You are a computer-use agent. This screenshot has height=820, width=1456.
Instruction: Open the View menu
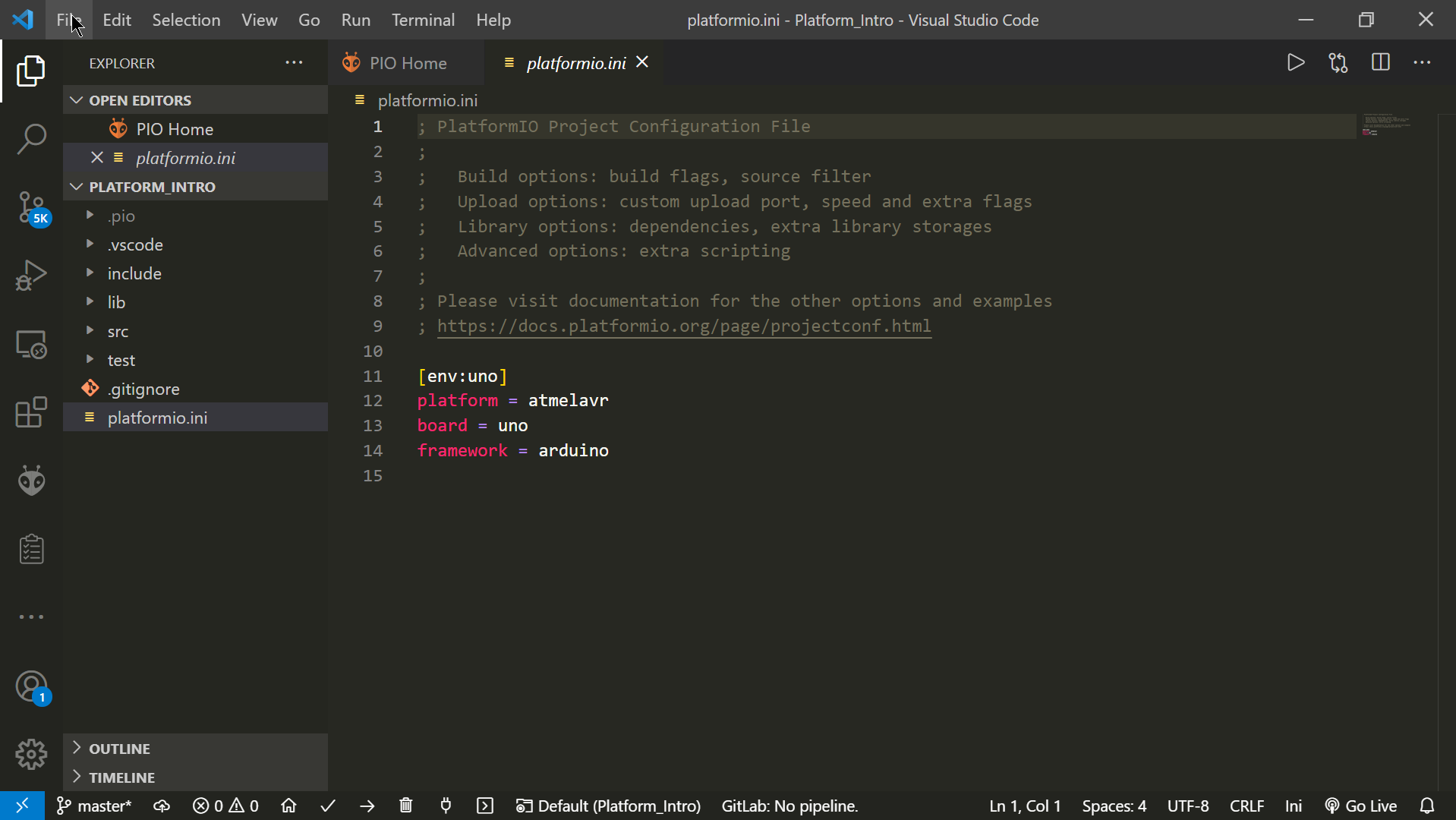coord(260,20)
